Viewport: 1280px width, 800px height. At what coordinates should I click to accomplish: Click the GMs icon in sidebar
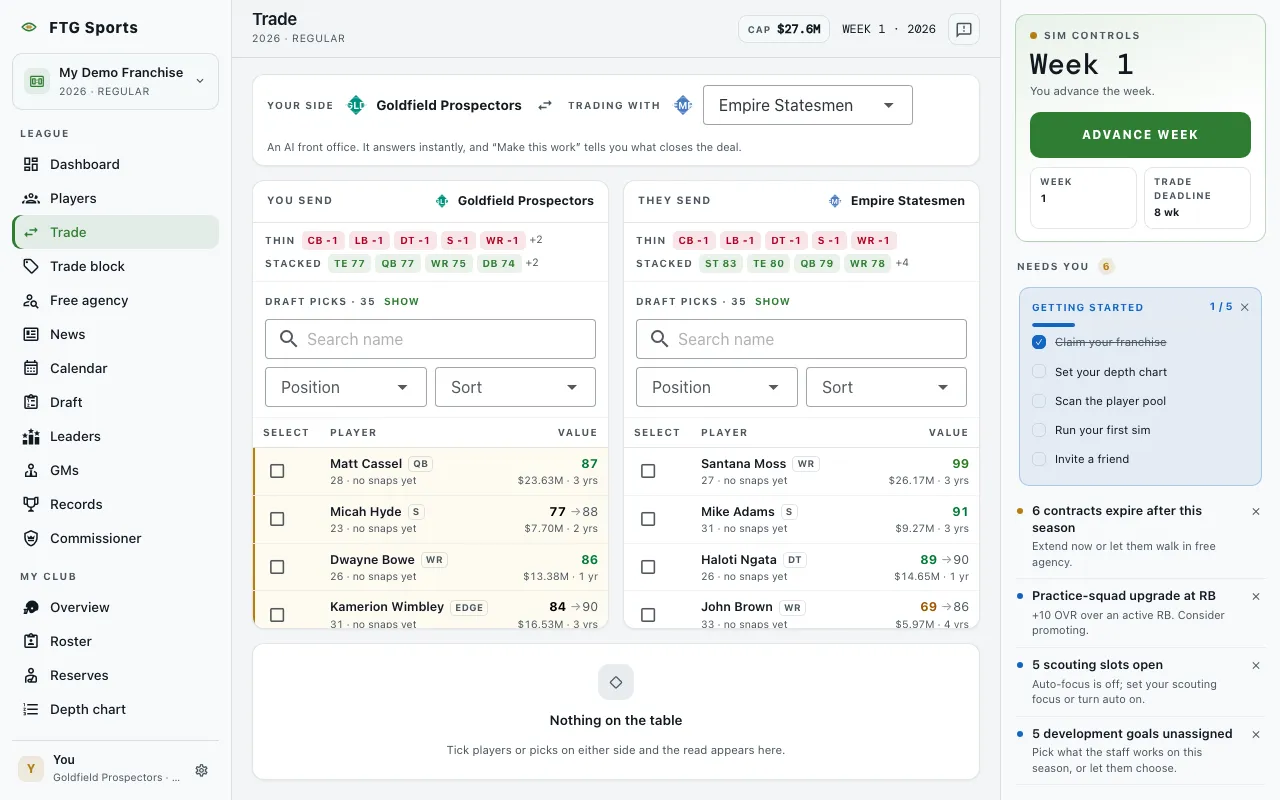(x=31, y=470)
